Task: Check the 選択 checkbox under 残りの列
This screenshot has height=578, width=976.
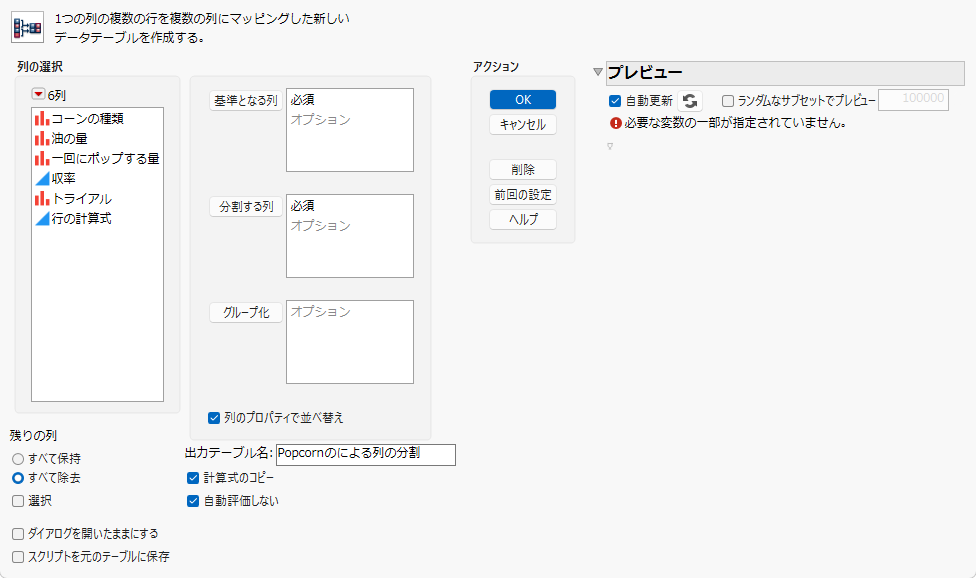Action: pyautogui.click(x=18, y=501)
